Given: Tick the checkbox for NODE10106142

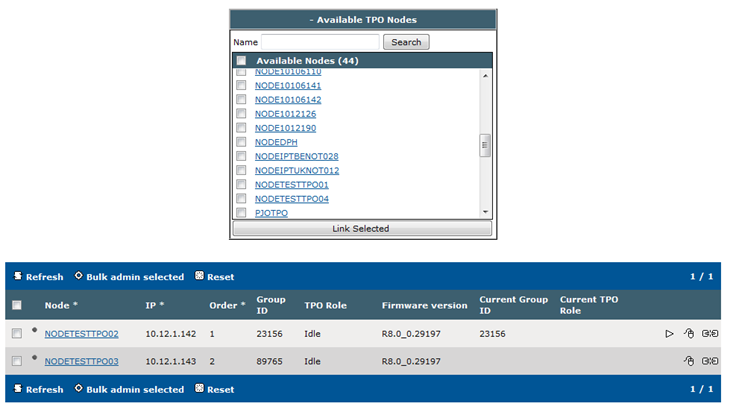Looking at the screenshot, I should (x=241, y=99).
